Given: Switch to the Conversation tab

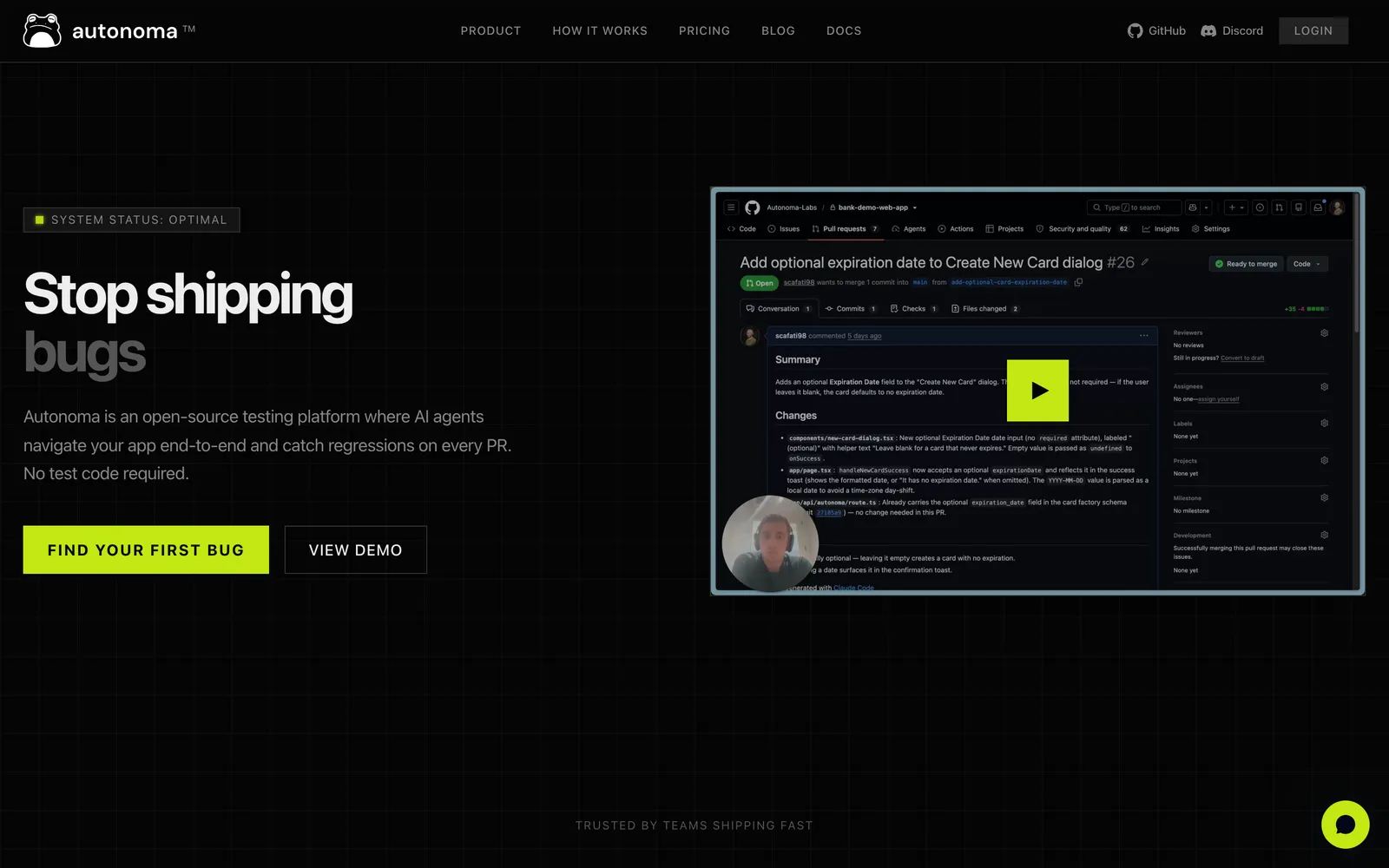Looking at the screenshot, I should (778, 309).
